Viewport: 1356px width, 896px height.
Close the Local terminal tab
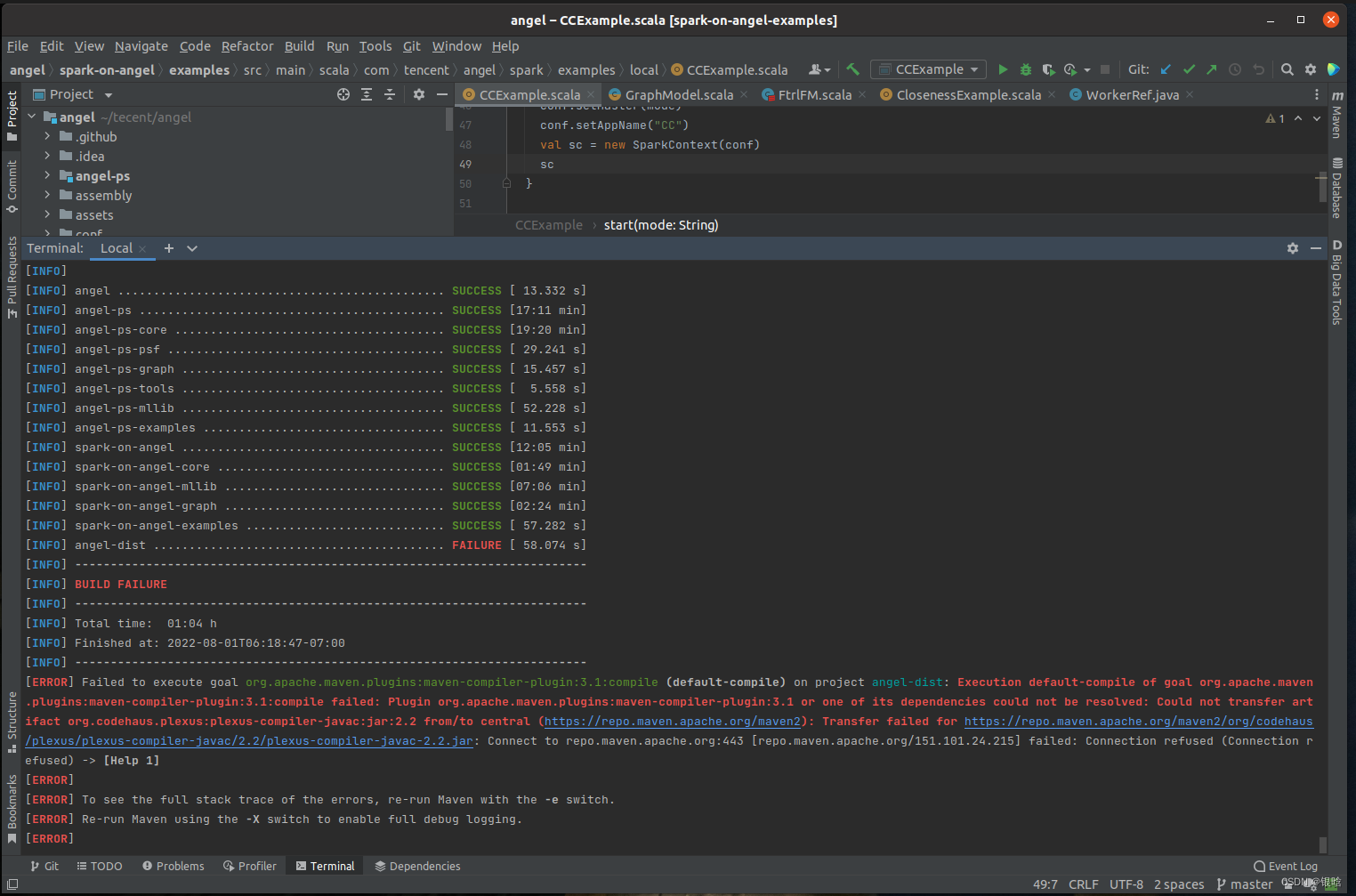click(143, 248)
